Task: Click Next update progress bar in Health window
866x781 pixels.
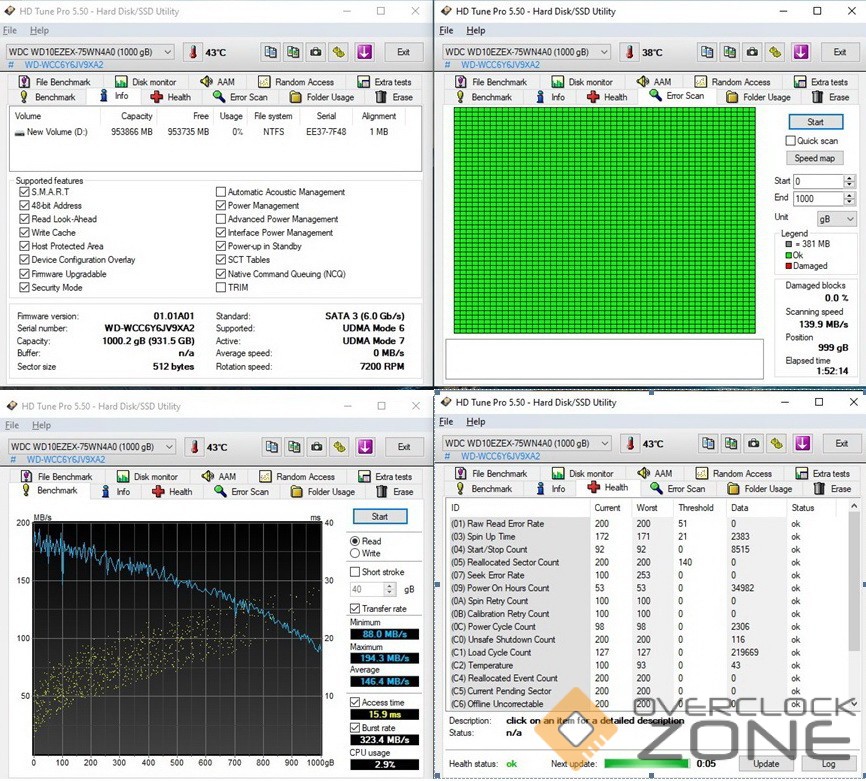Action: point(647,763)
